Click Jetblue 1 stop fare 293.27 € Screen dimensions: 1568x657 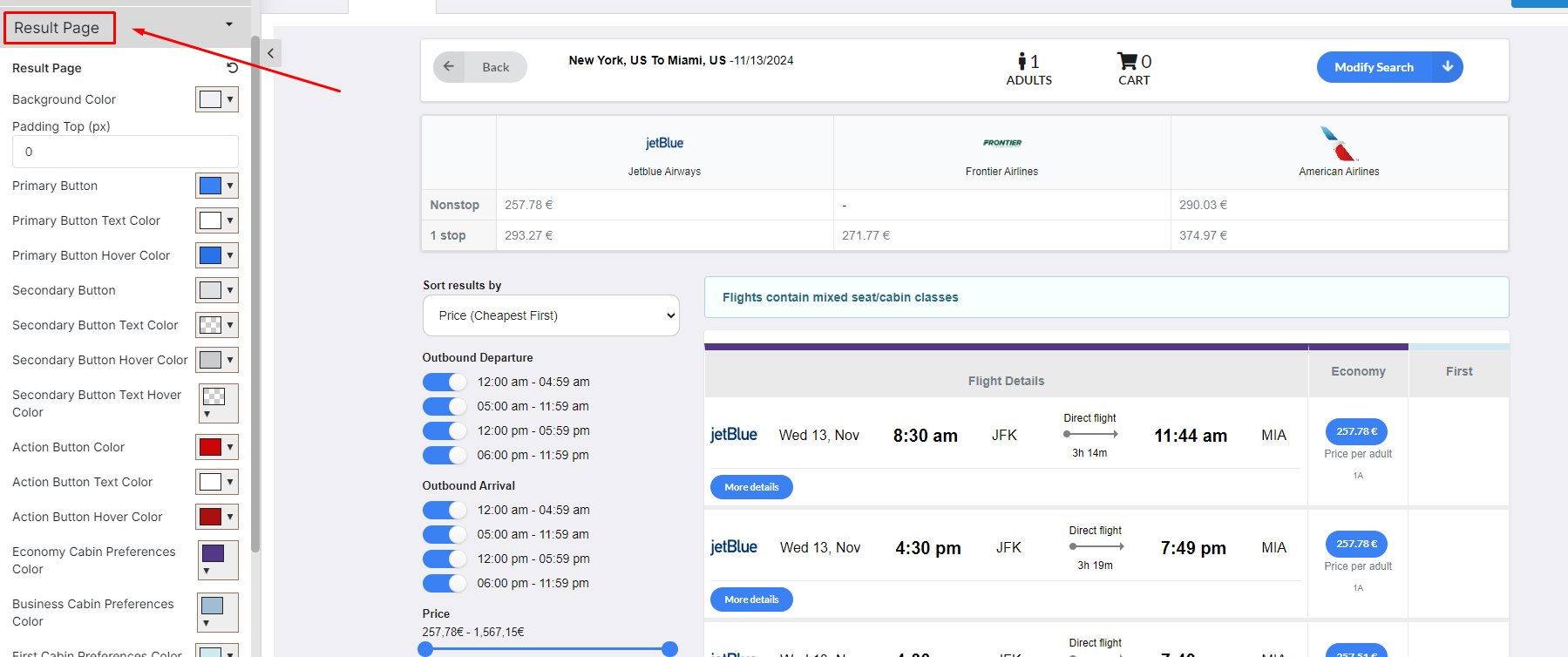coord(529,235)
